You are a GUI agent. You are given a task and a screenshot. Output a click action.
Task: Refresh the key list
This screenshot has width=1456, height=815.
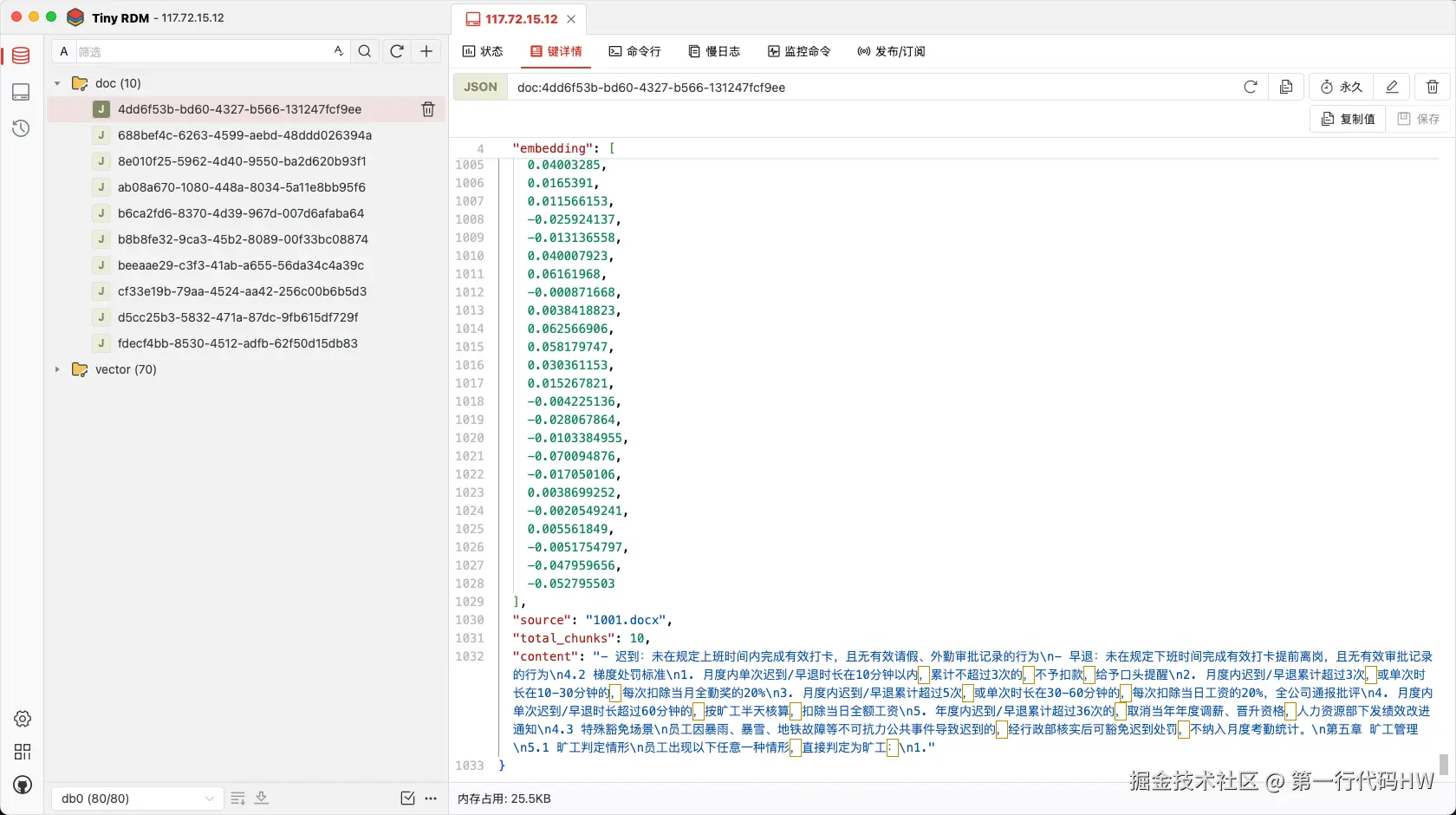397,51
